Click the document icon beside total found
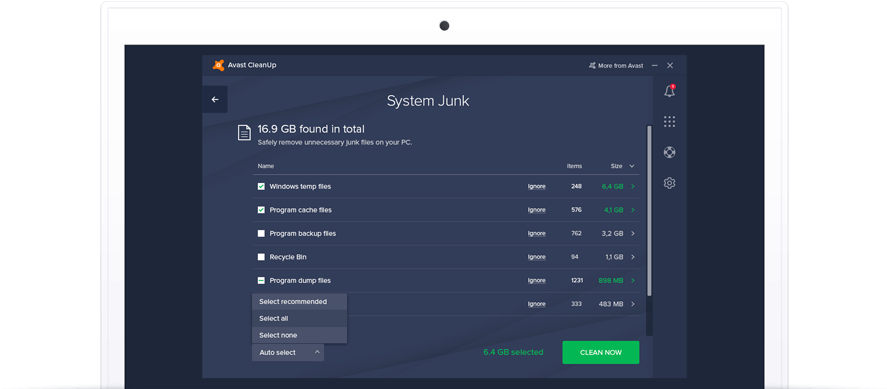Viewport: 887px width, 389px height. coord(244,133)
